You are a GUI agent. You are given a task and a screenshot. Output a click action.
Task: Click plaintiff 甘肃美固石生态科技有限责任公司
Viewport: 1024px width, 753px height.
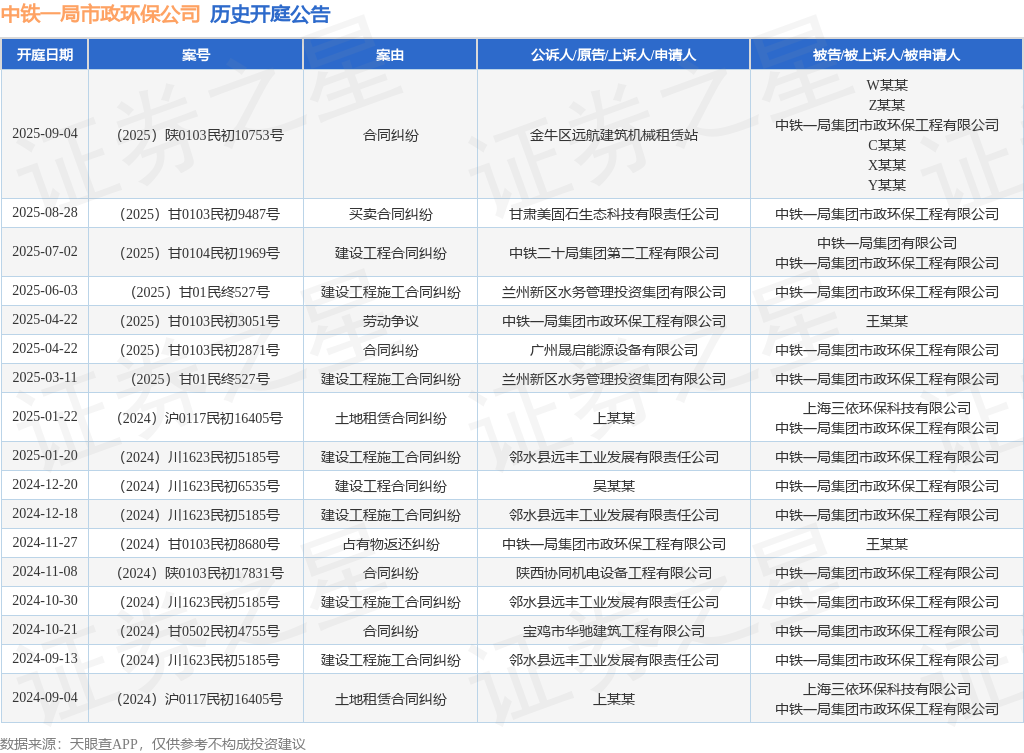click(x=613, y=214)
